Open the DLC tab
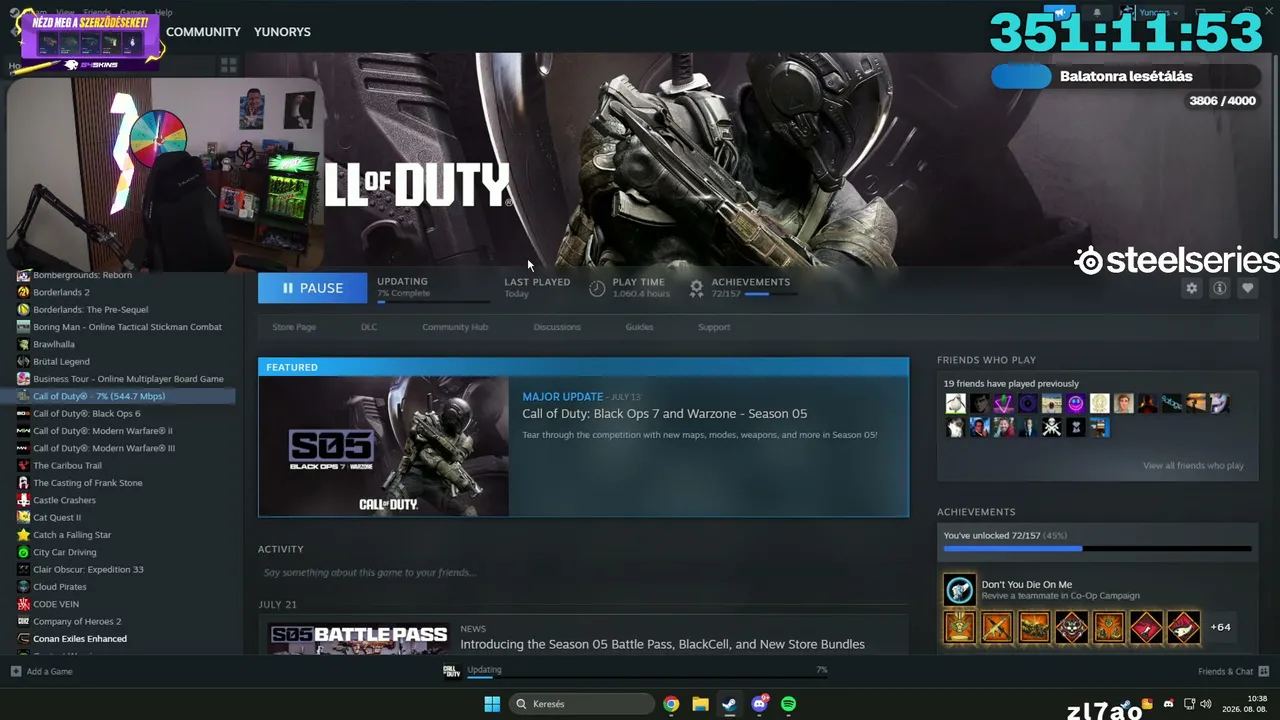 coord(369,327)
